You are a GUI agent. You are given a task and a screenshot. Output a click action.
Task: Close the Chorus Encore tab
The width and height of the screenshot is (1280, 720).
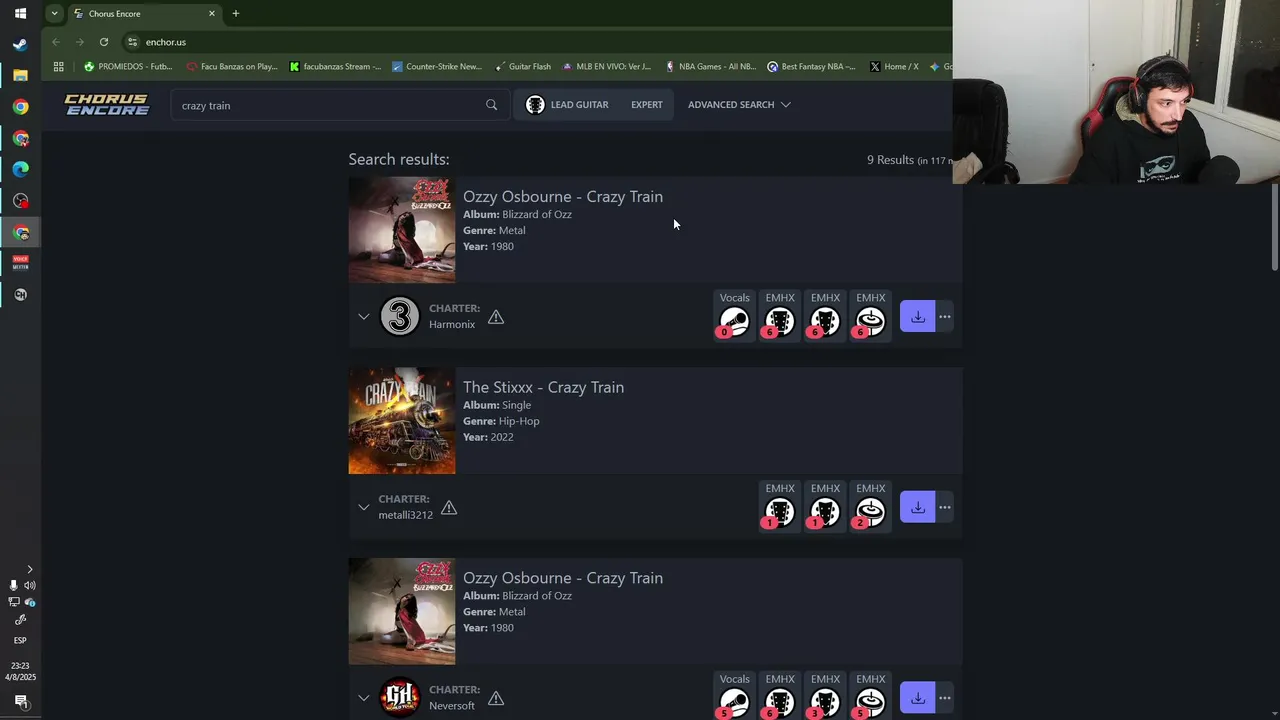212,14
